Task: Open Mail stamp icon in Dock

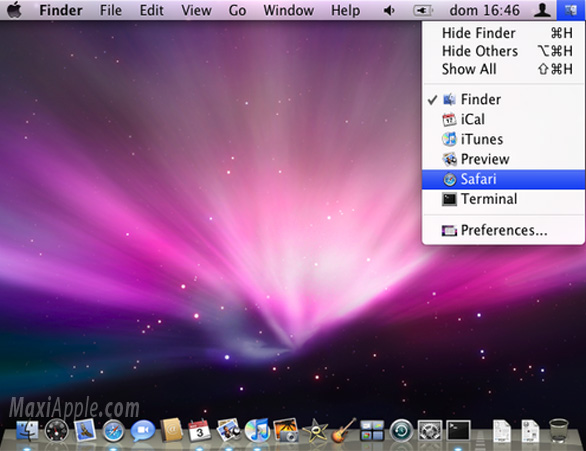Action: pyautogui.click(x=85, y=430)
